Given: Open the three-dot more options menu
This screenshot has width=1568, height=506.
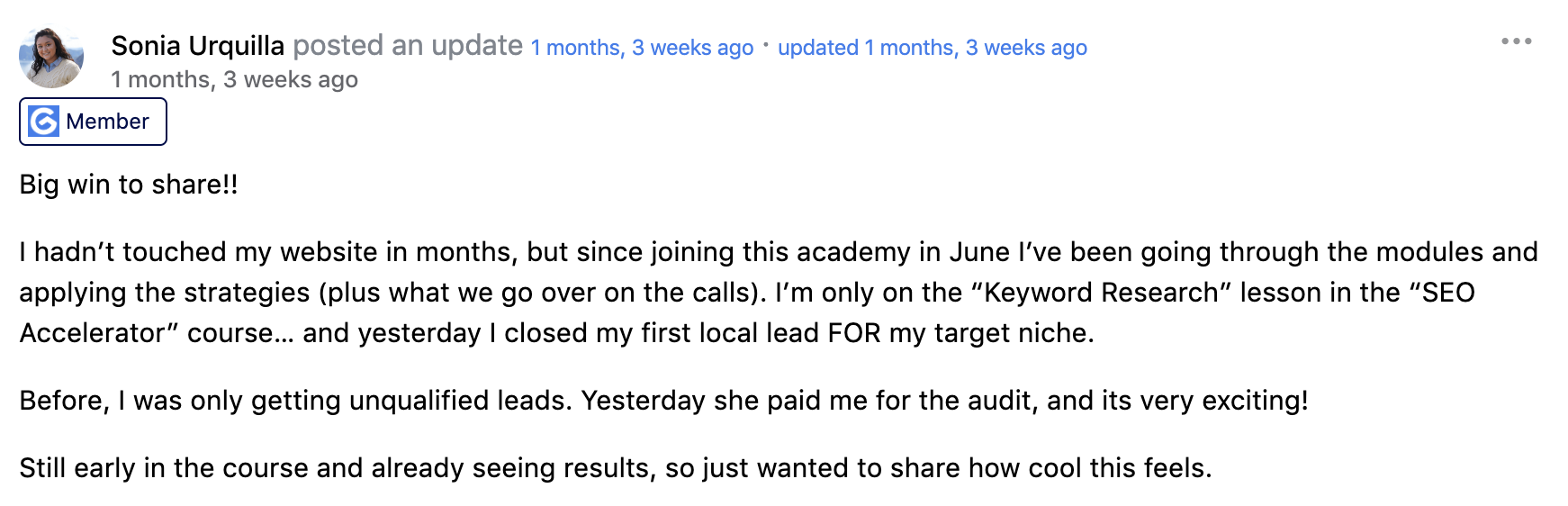Looking at the screenshot, I should coord(1516,41).
